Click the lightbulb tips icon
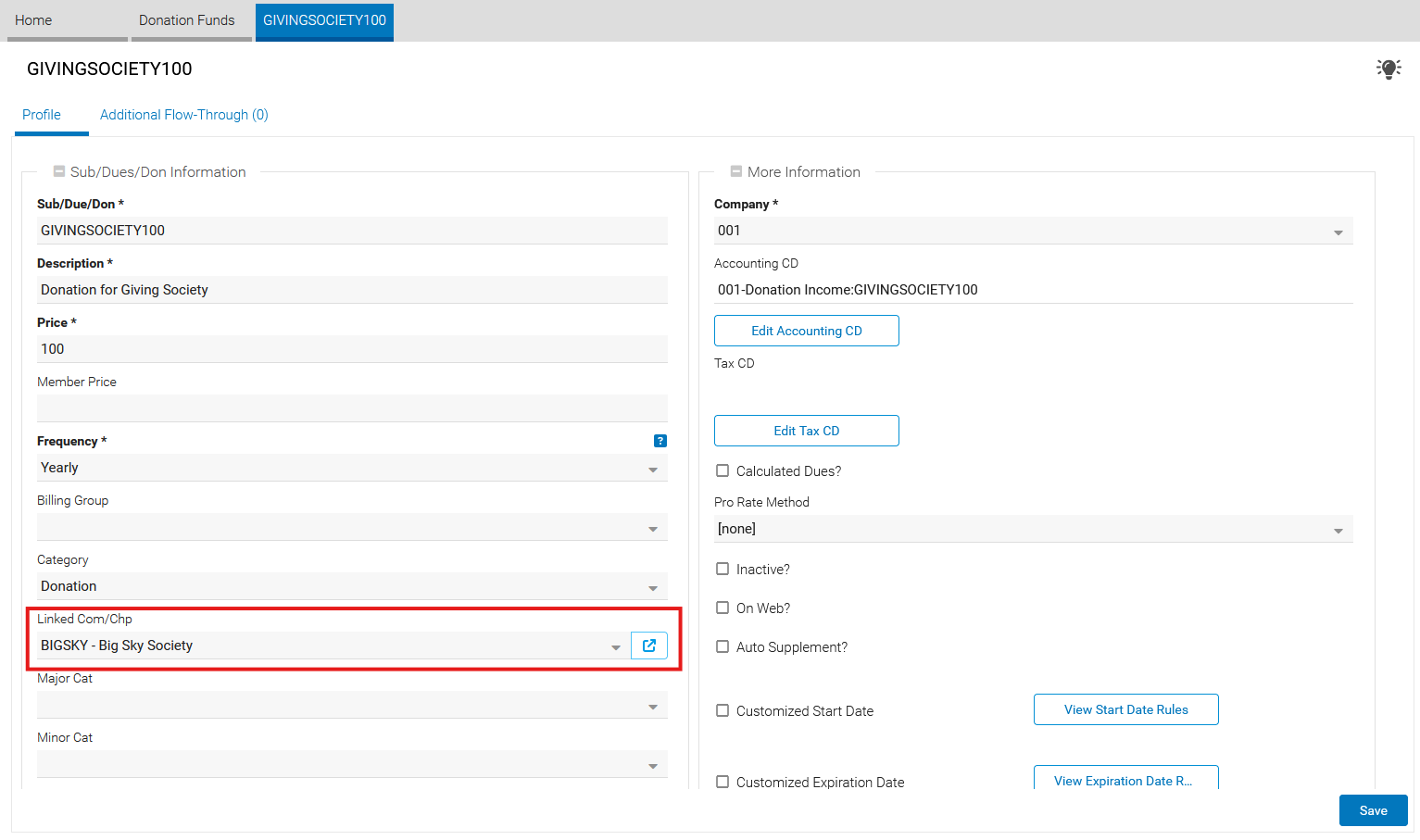1420x840 pixels. pyautogui.click(x=1389, y=69)
